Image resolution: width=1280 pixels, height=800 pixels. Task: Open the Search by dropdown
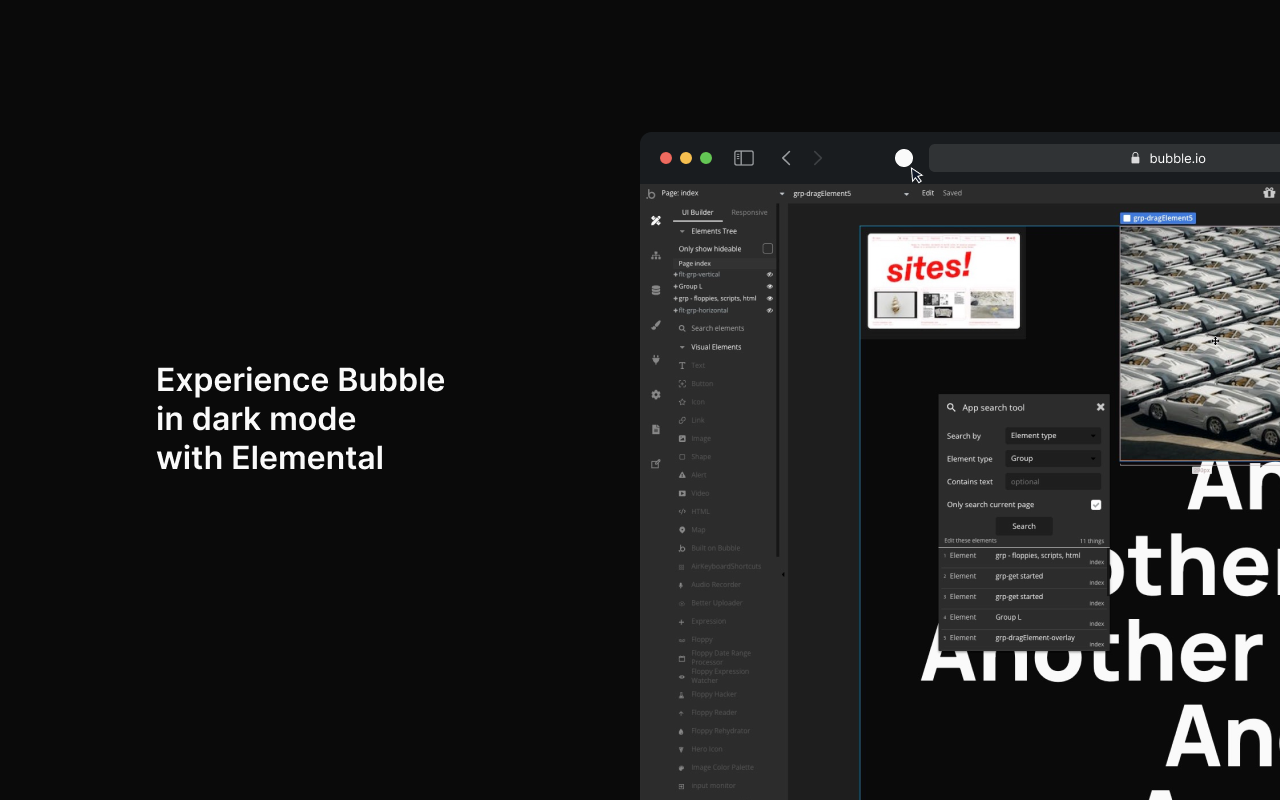click(1053, 436)
